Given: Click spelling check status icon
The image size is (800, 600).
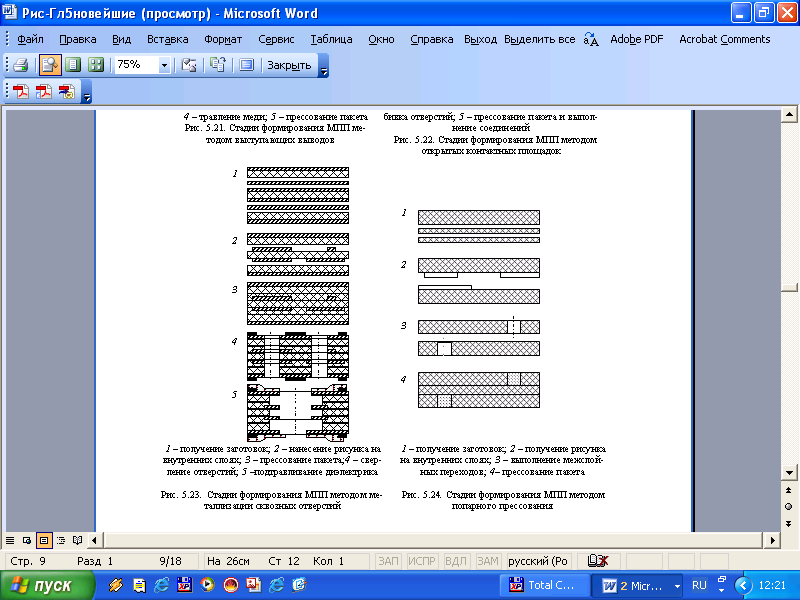Looking at the screenshot, I should pyautogui.click(x=597, y=561).
